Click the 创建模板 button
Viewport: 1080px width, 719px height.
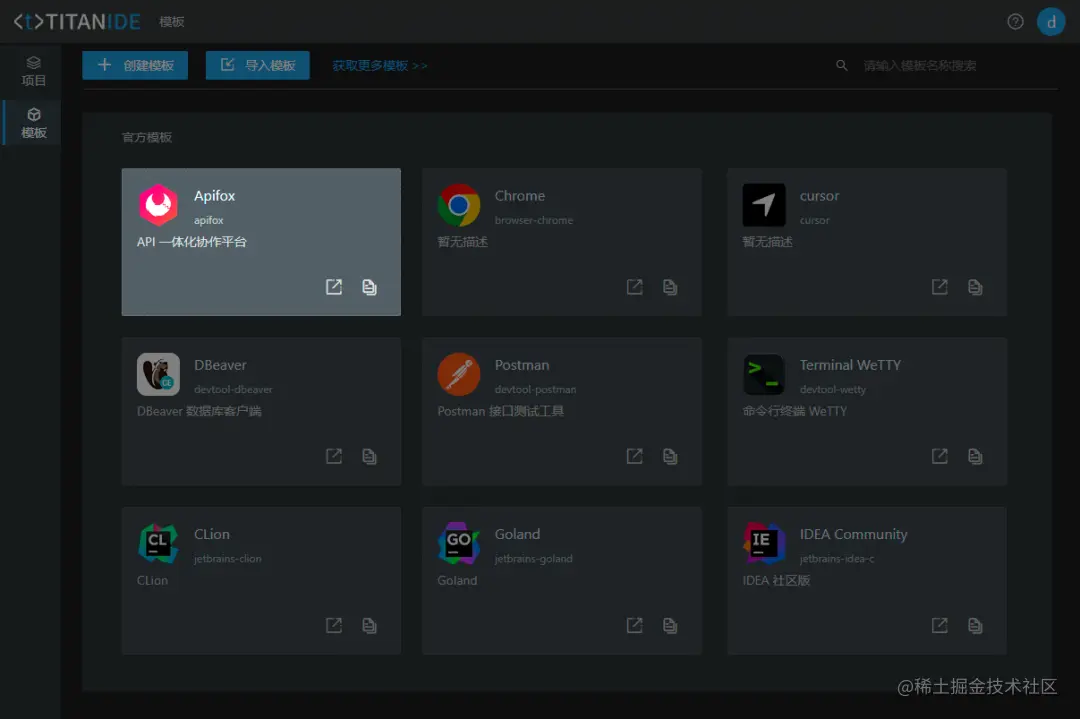[135, 65]
